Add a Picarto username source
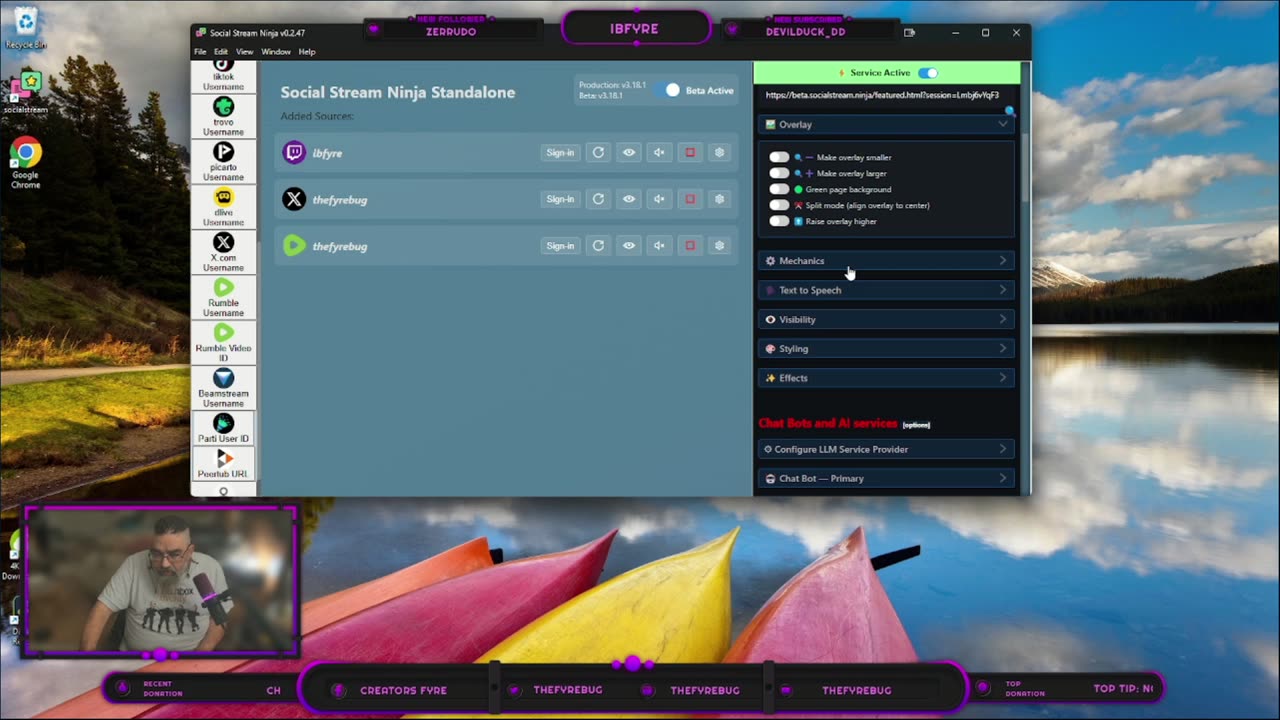The image size is (1280, 720). pos(223,162)
